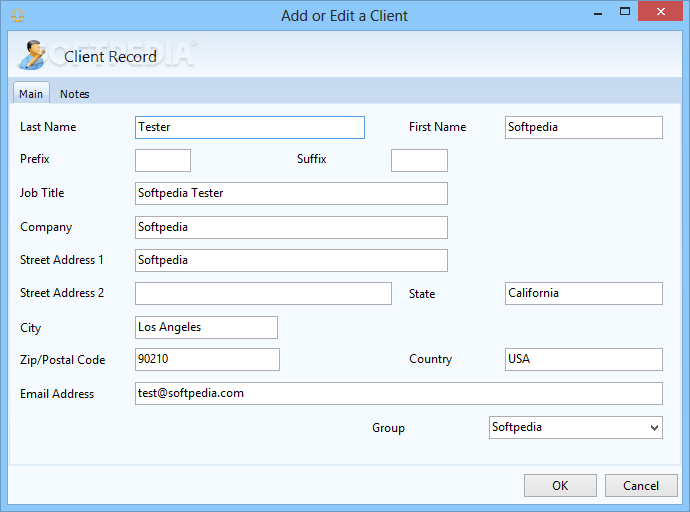
Task: Click the Group label
Action: 388,428
